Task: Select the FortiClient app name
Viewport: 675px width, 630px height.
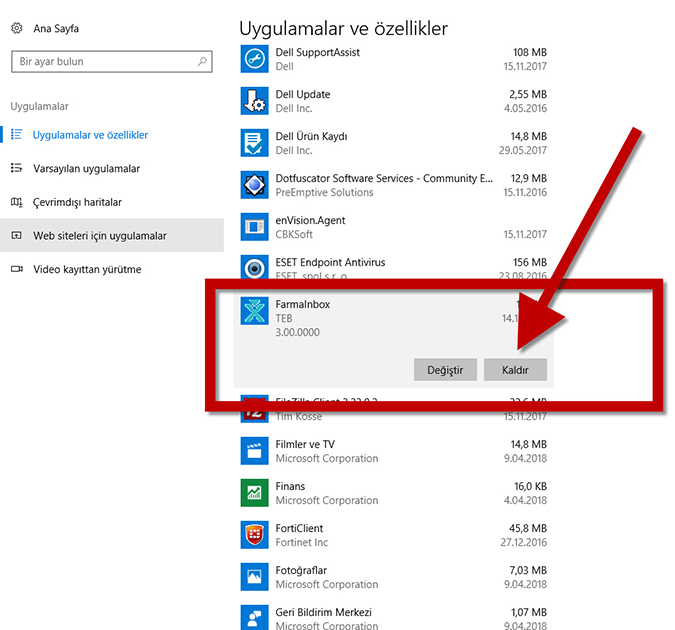Action: (x=299, y=528)
